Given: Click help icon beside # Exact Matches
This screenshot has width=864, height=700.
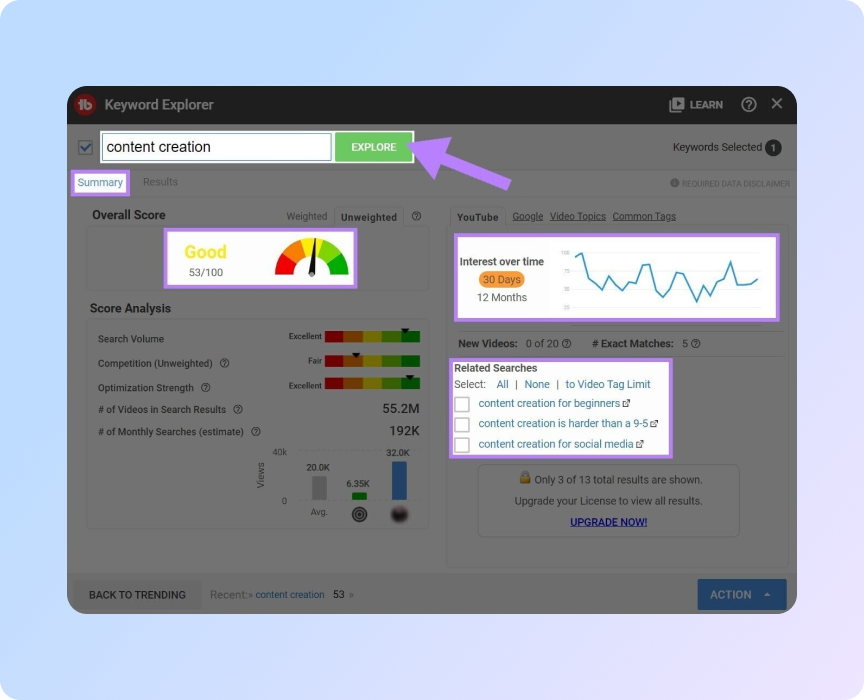Looking at the screenshot, I should (695, 344).
